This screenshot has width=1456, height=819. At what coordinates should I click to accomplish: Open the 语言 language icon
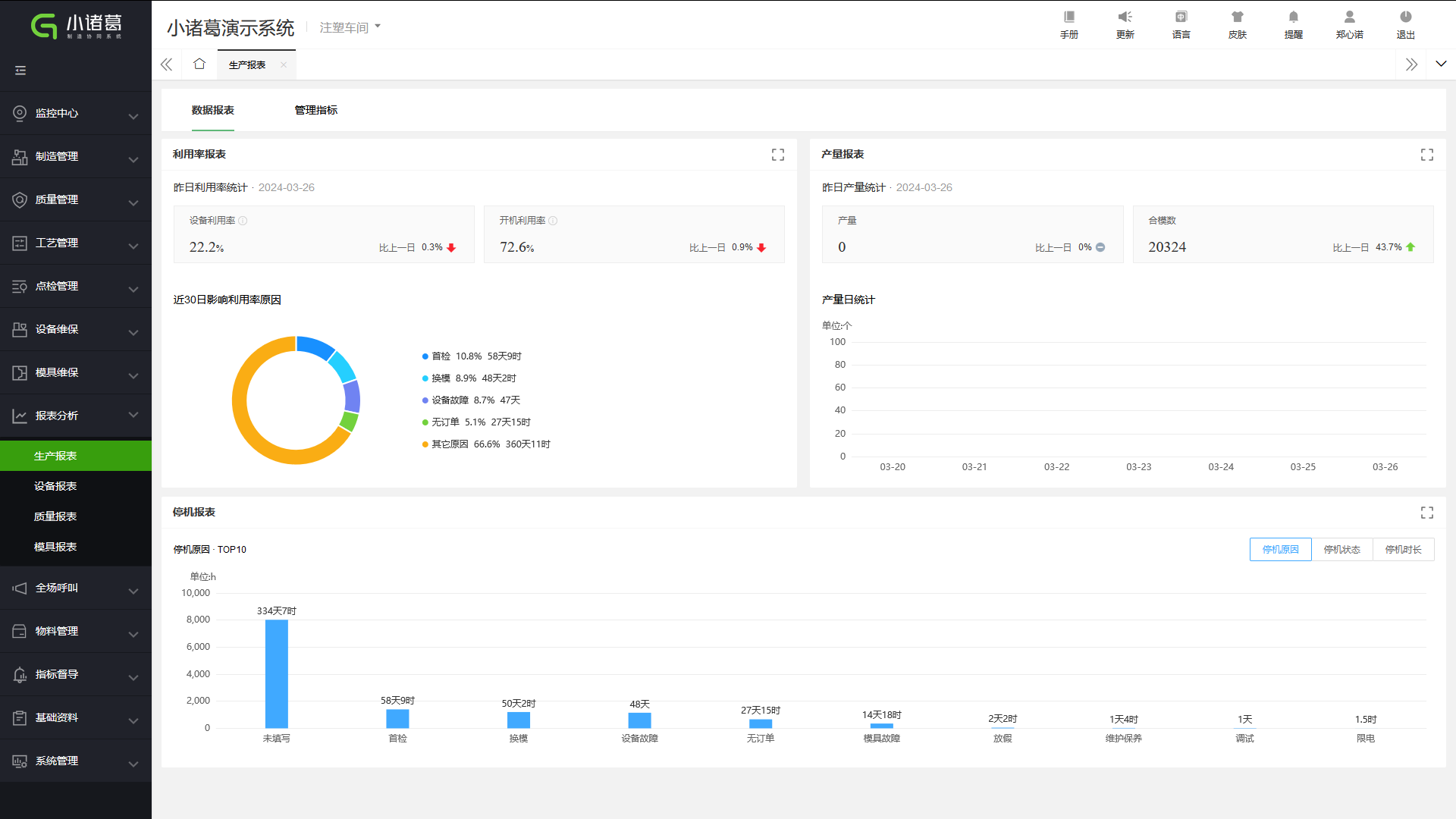(1181, 17)
